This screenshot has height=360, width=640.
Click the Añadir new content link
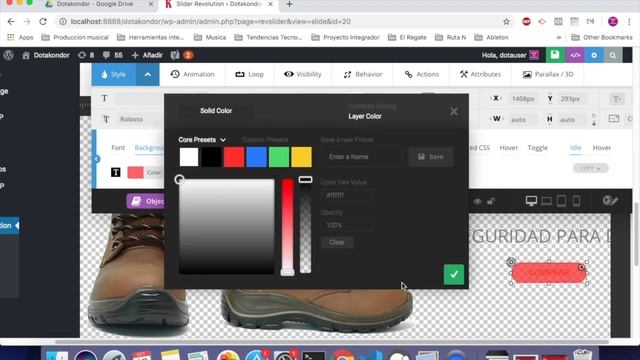point(147,55)
